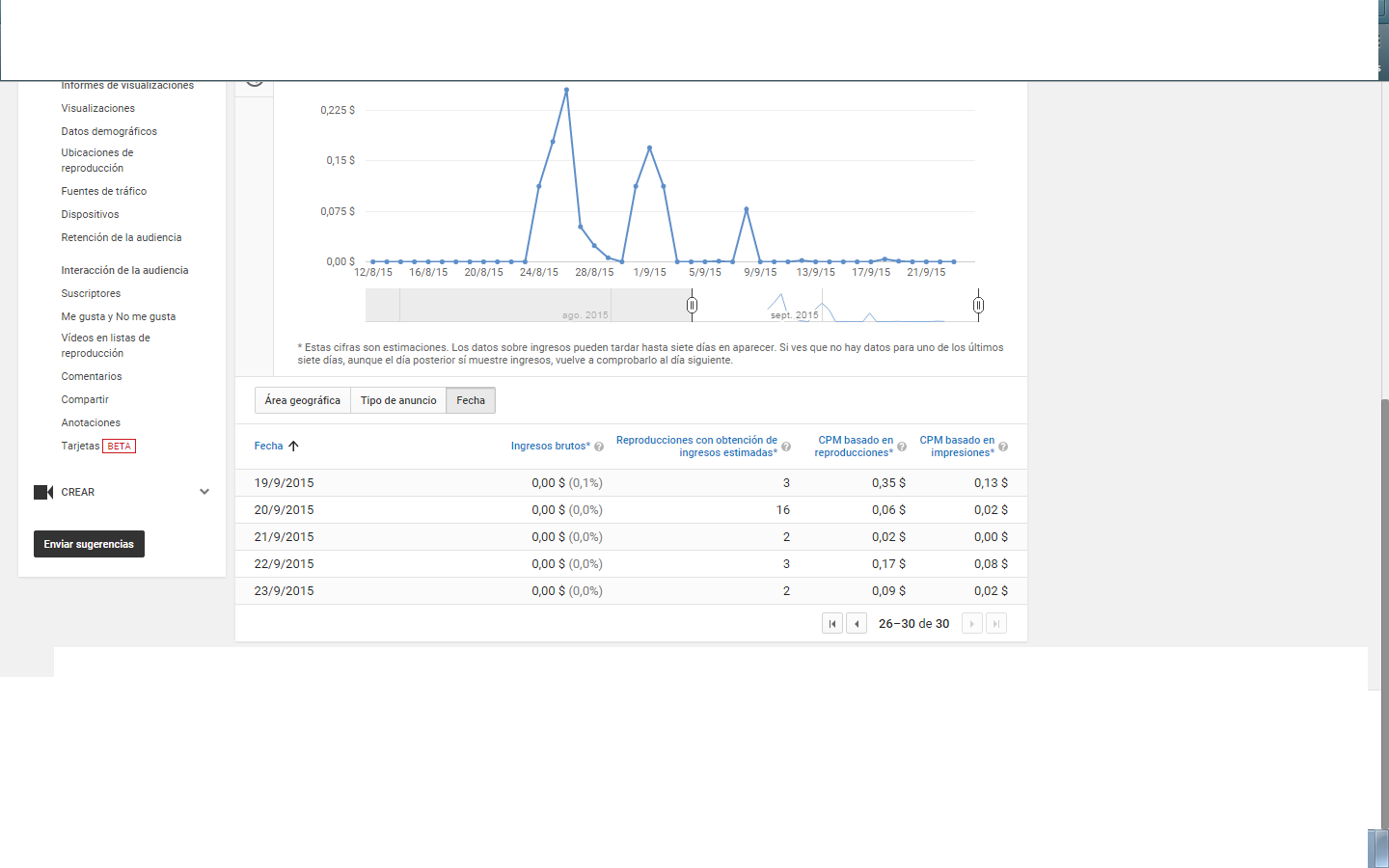Click the sept. 2015 label in range selector
Screen dimensions: 1389x868
click(x=794, y=315)
